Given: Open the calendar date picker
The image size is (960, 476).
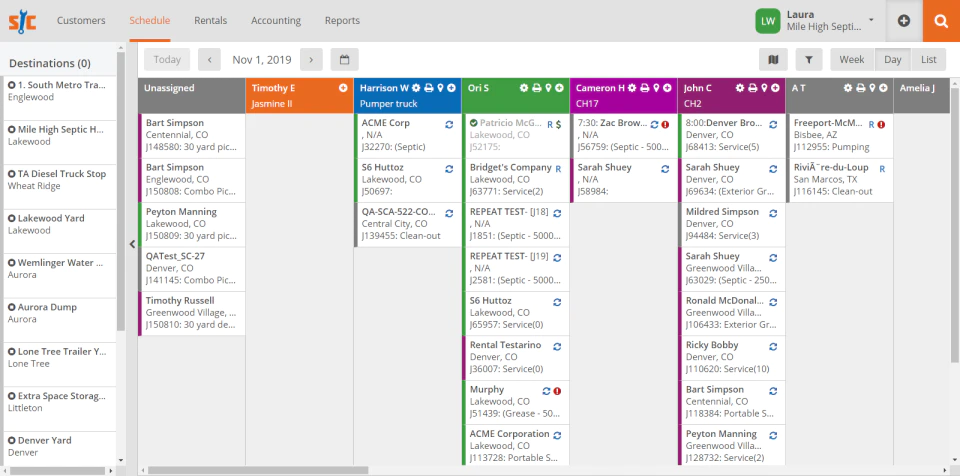Looking at the screenshot, I should point(345,59).
